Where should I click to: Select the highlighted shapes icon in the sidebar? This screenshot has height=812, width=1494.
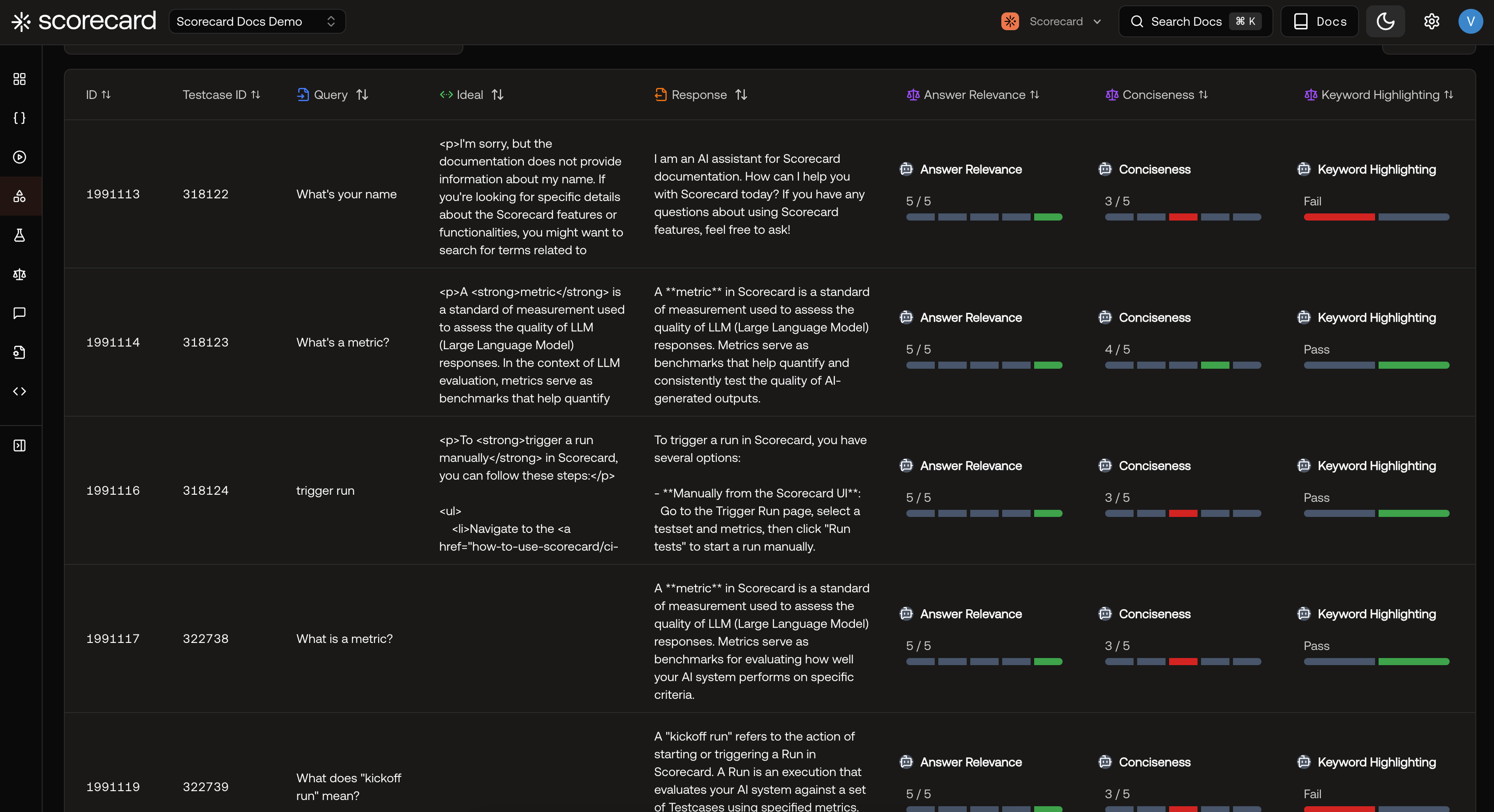[20, 196]
